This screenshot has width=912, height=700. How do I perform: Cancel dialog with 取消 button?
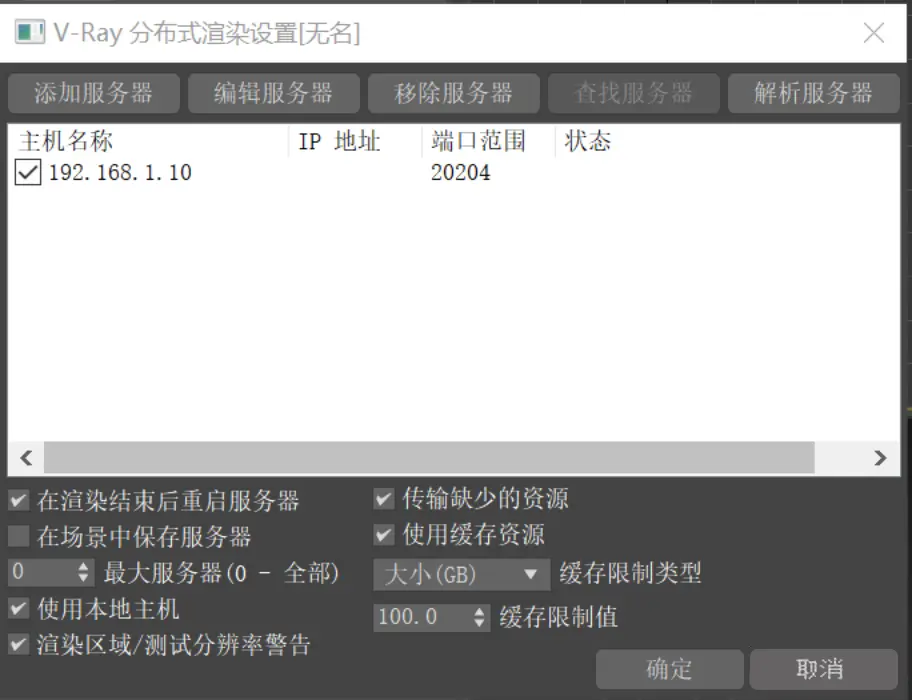coord(823,669)
